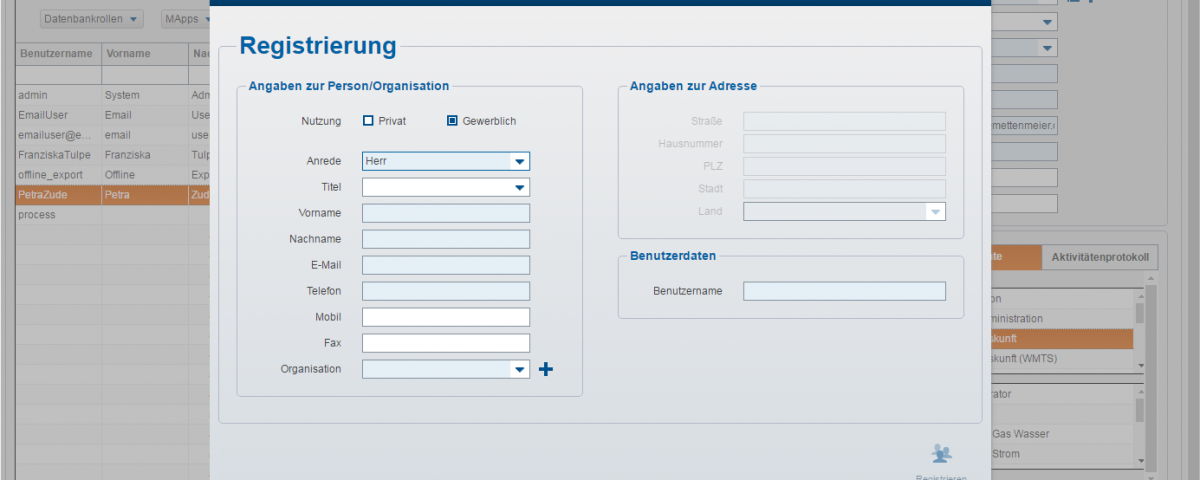Click the Vorname input field

point(445,213)
